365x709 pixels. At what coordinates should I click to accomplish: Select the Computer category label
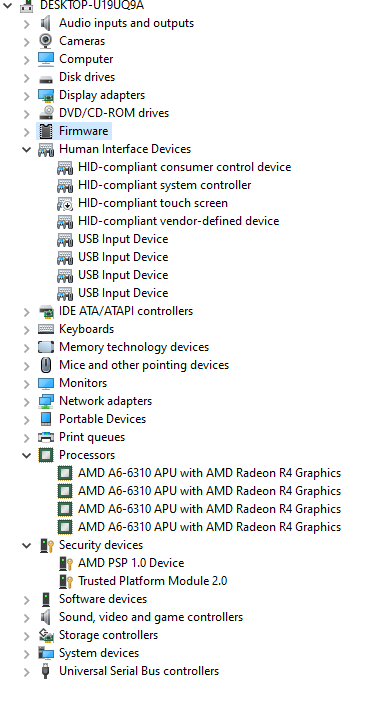(x=86, y=59)
